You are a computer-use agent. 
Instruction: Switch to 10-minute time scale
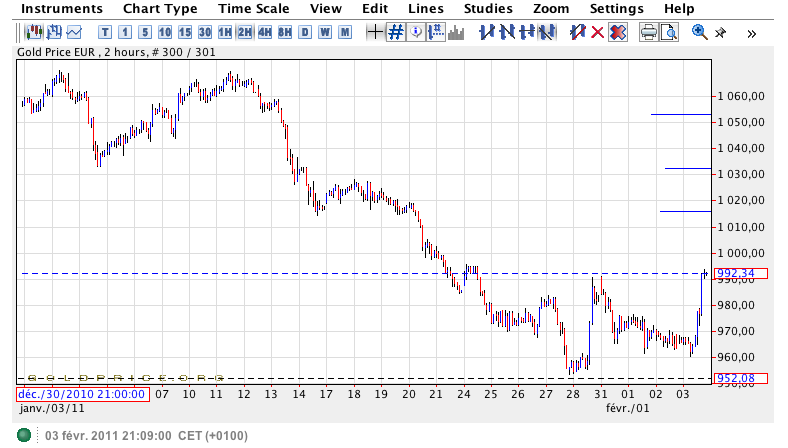[165, 33]
